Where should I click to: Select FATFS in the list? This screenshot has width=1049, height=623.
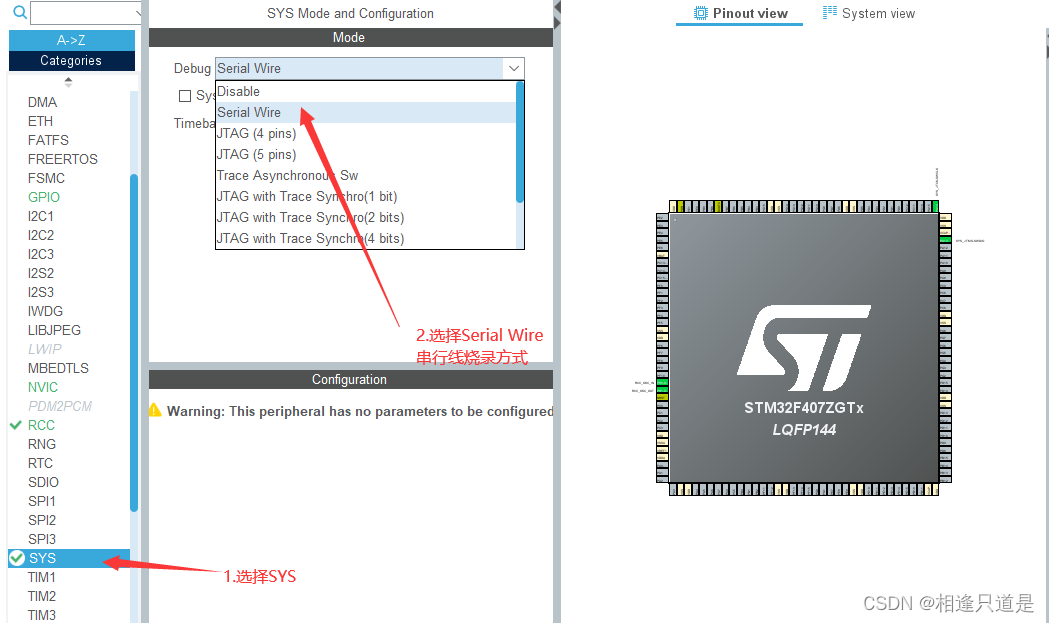pyautogui.click(x=48, y=140)
